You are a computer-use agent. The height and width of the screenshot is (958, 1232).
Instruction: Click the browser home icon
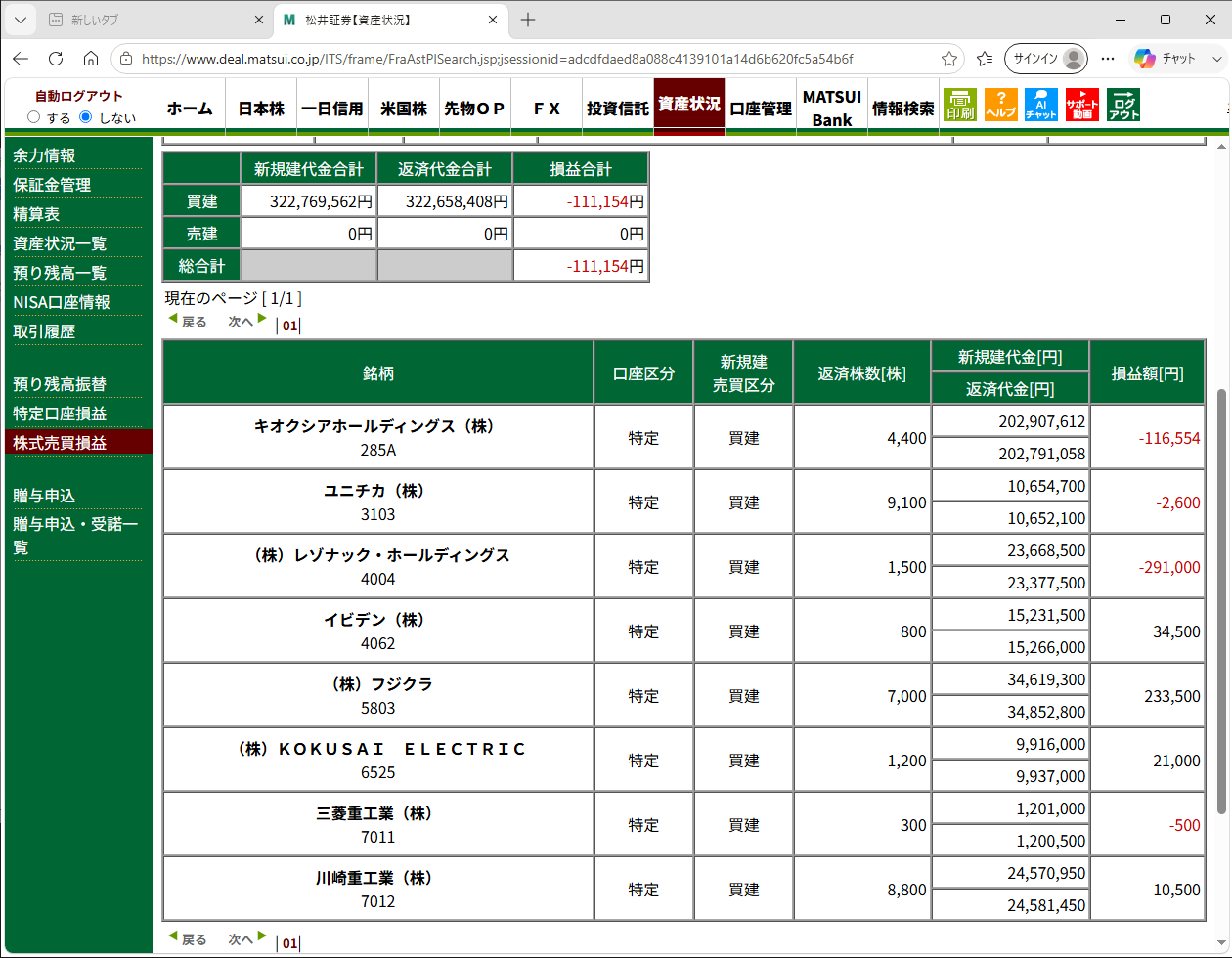90,59
